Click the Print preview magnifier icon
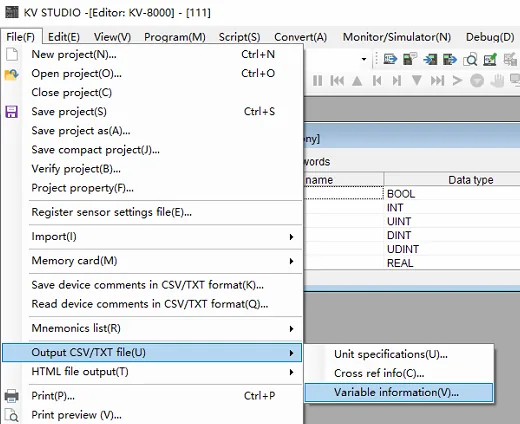 12,415
